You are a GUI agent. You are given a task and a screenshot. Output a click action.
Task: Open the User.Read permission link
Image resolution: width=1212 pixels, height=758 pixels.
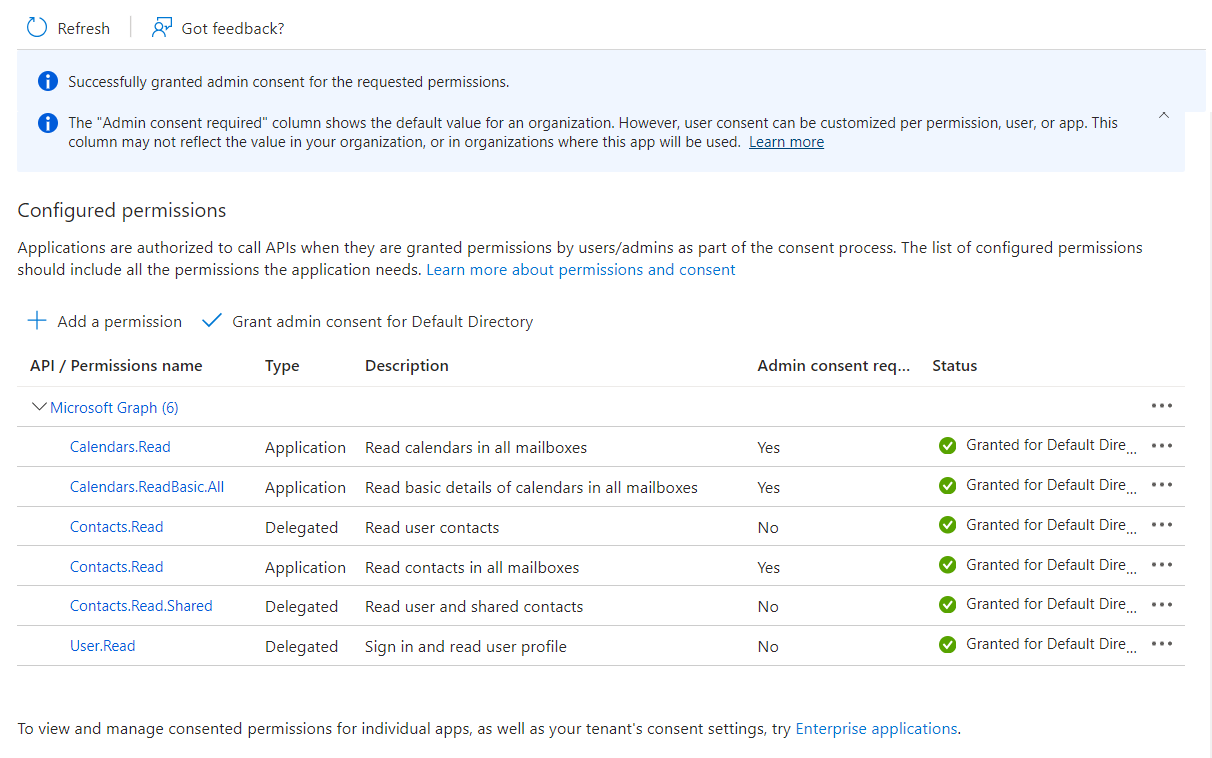(x=102, y=646)
